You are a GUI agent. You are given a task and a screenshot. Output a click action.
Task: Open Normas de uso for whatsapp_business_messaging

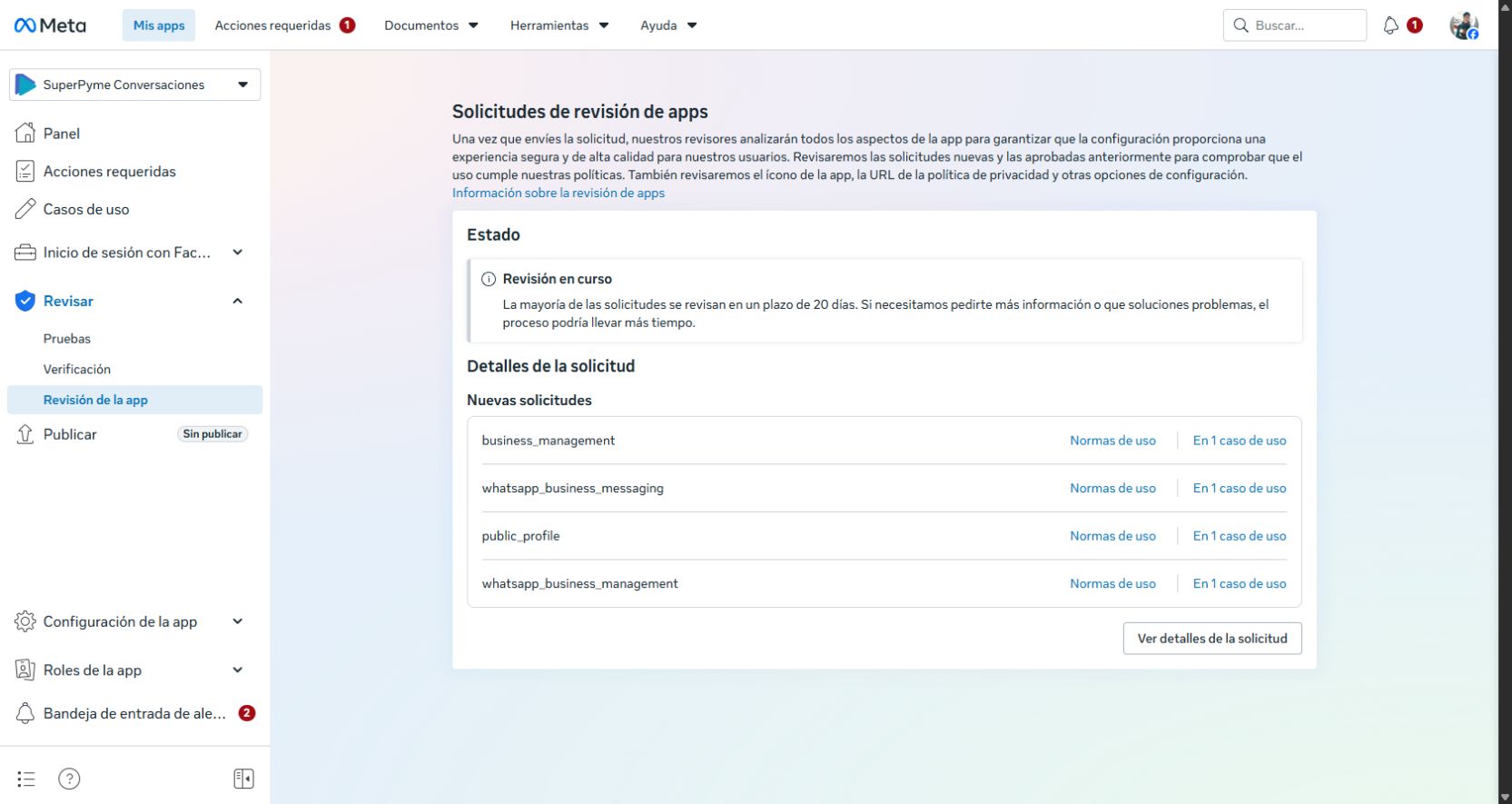click(x=1112, y=488)
